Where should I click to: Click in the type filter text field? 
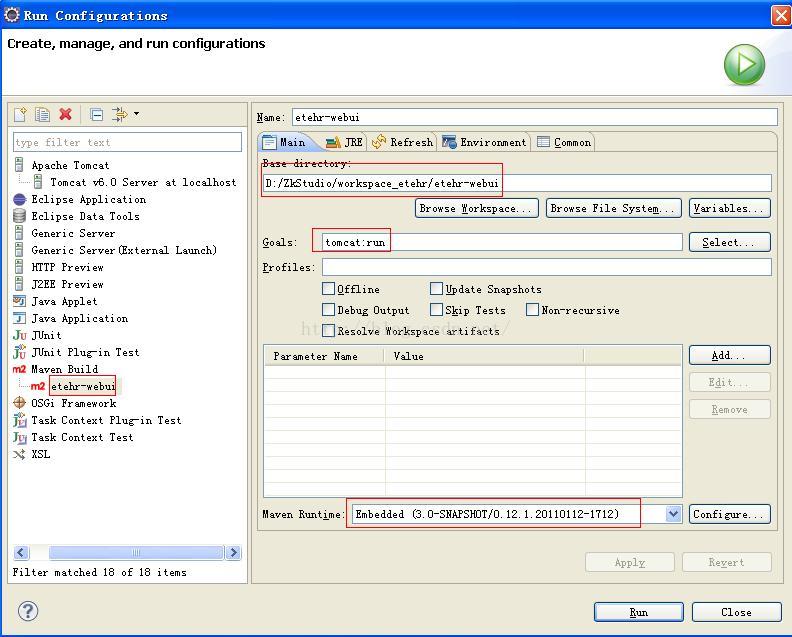(127, 142)
